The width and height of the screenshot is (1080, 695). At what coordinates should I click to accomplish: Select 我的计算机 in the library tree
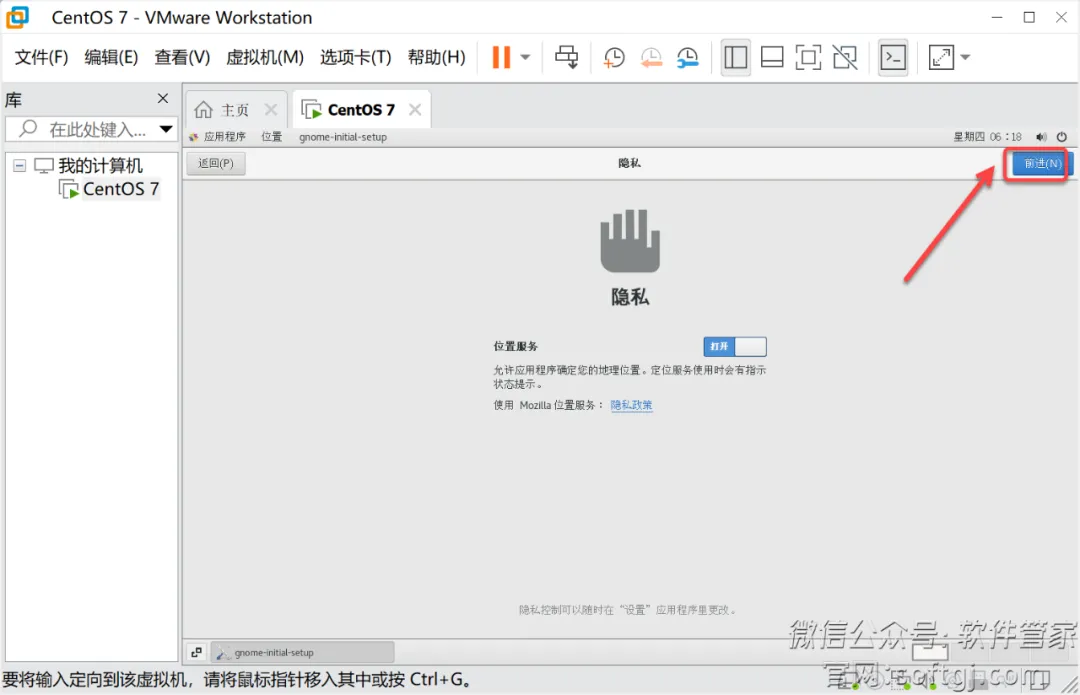(100, 165)
